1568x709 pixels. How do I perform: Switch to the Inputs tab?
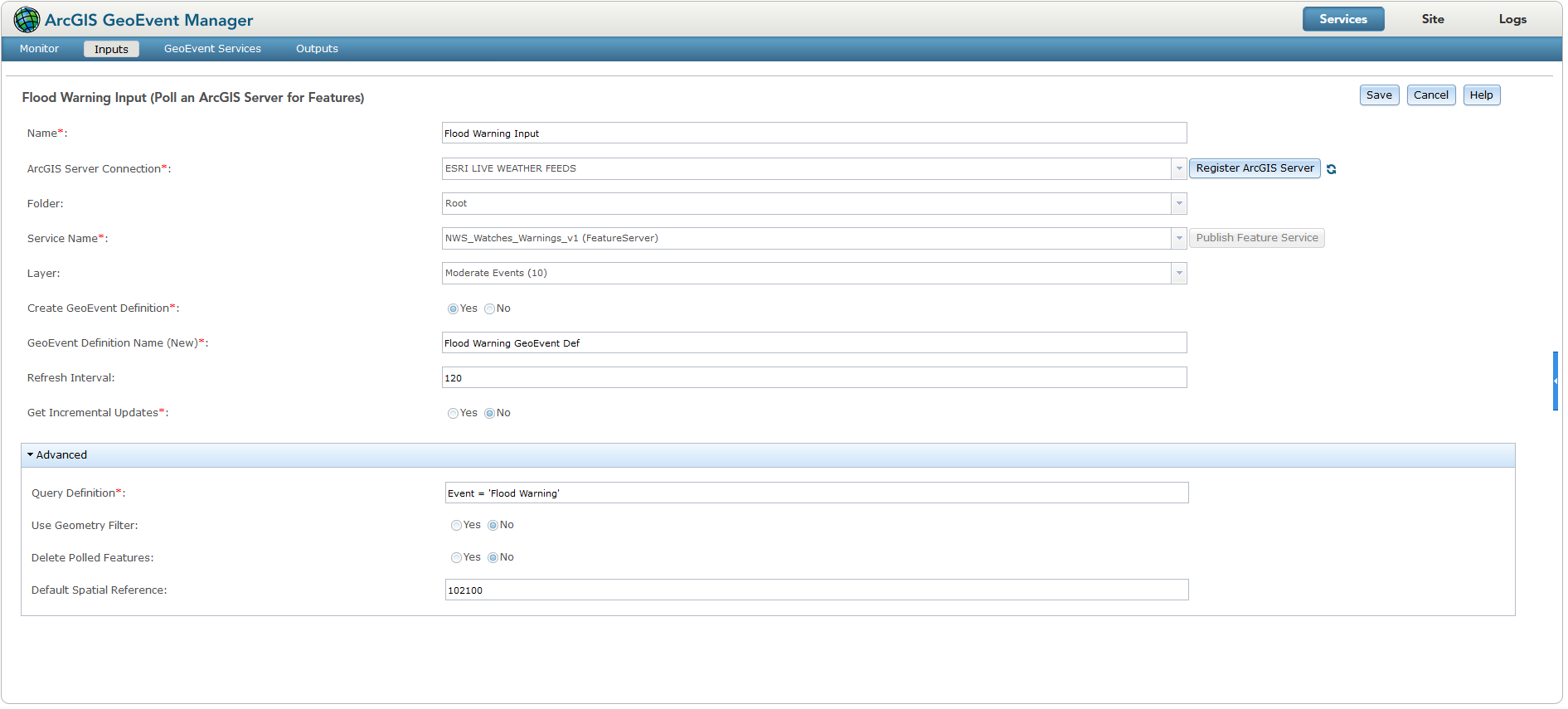coord(111,49)
